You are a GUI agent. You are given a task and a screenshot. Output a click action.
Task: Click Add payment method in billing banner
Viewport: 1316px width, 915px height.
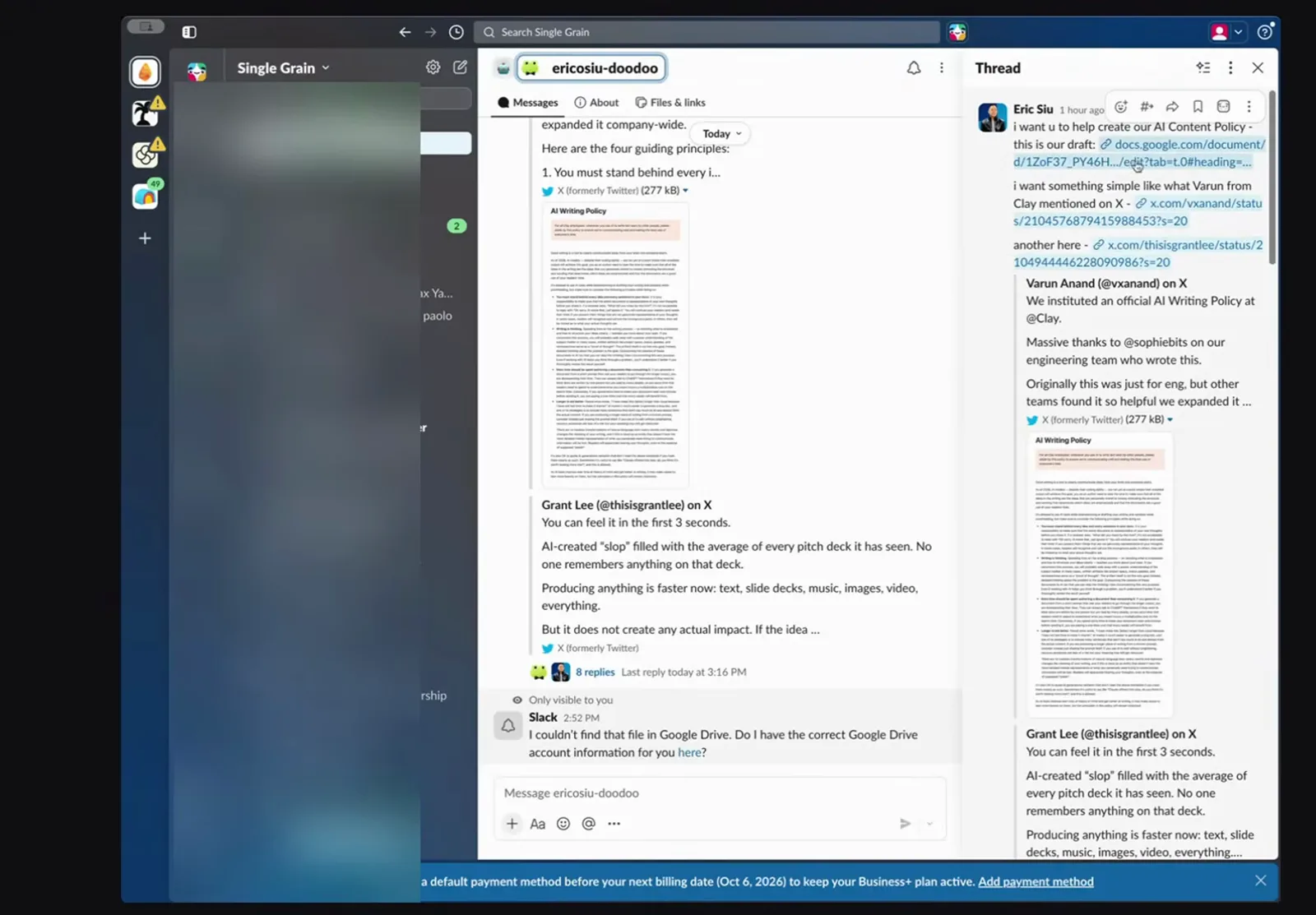[x=1036, y=881]
